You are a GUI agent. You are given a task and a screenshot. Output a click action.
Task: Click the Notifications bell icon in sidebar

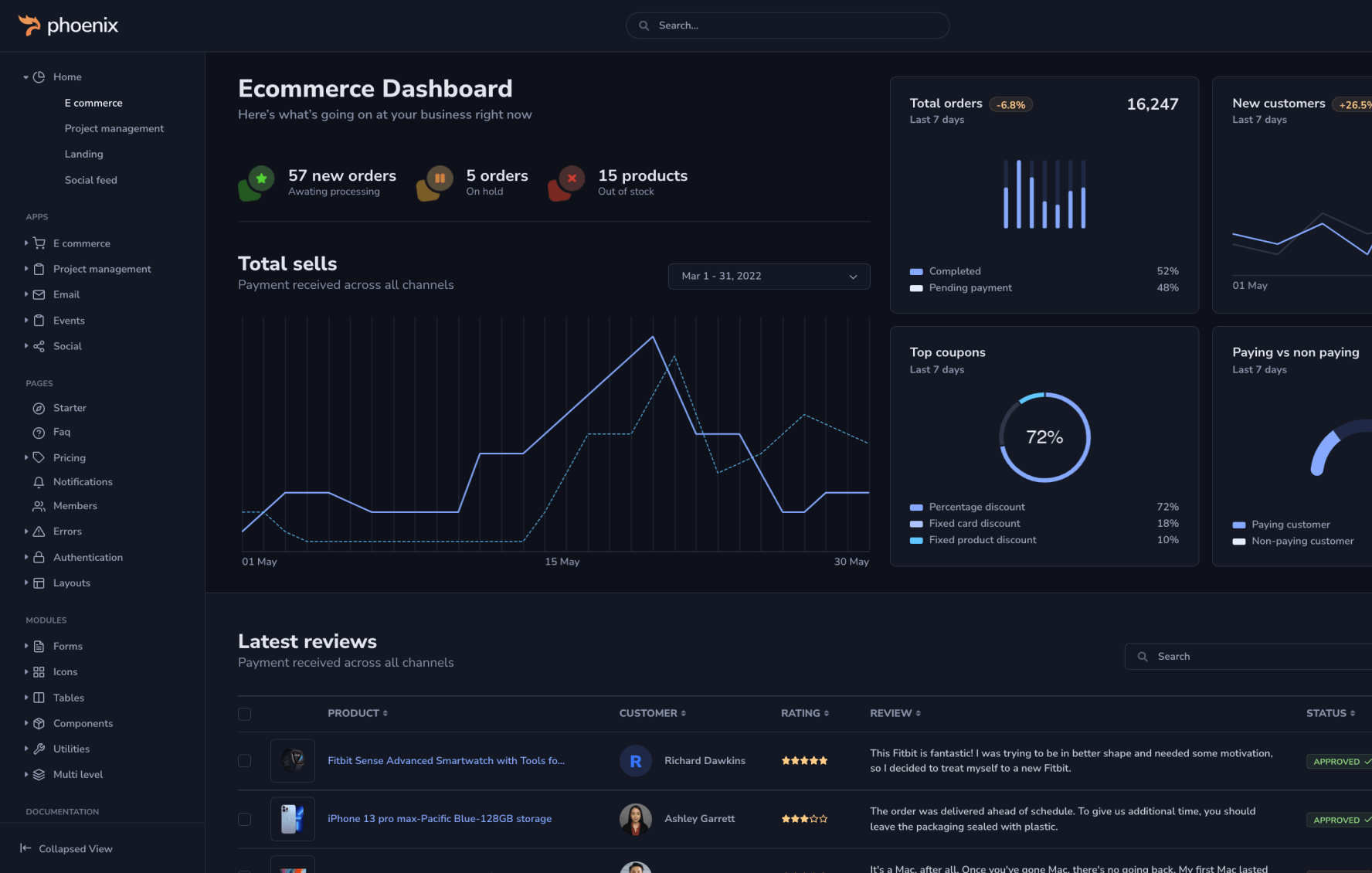click(x=39, y=482)
